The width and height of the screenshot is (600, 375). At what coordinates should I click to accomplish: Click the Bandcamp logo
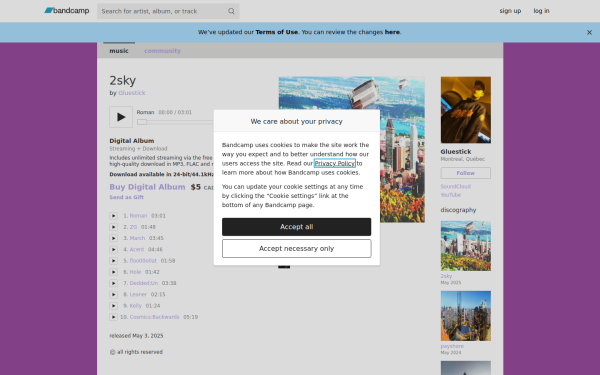pos(67,11)
